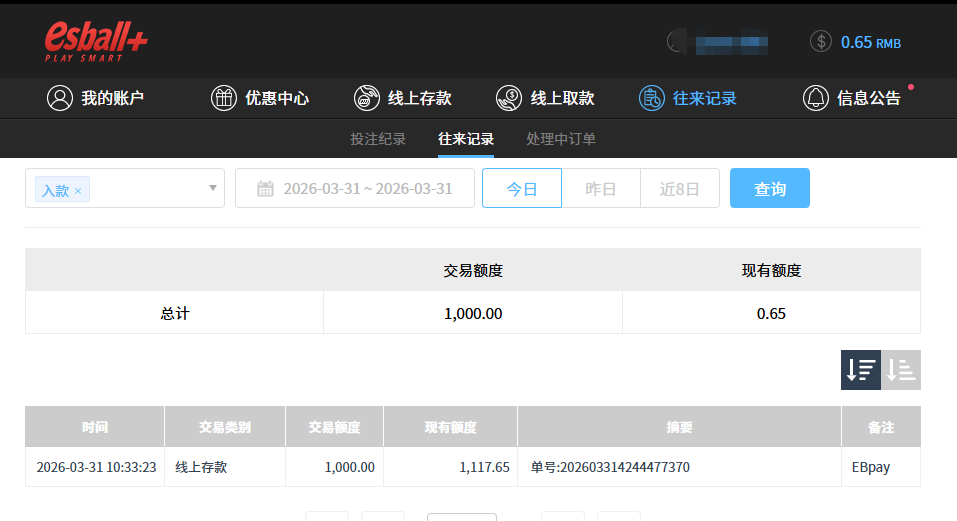Click the calendar icon in date field
Viewport: 957px width, 521px height.
265,188
